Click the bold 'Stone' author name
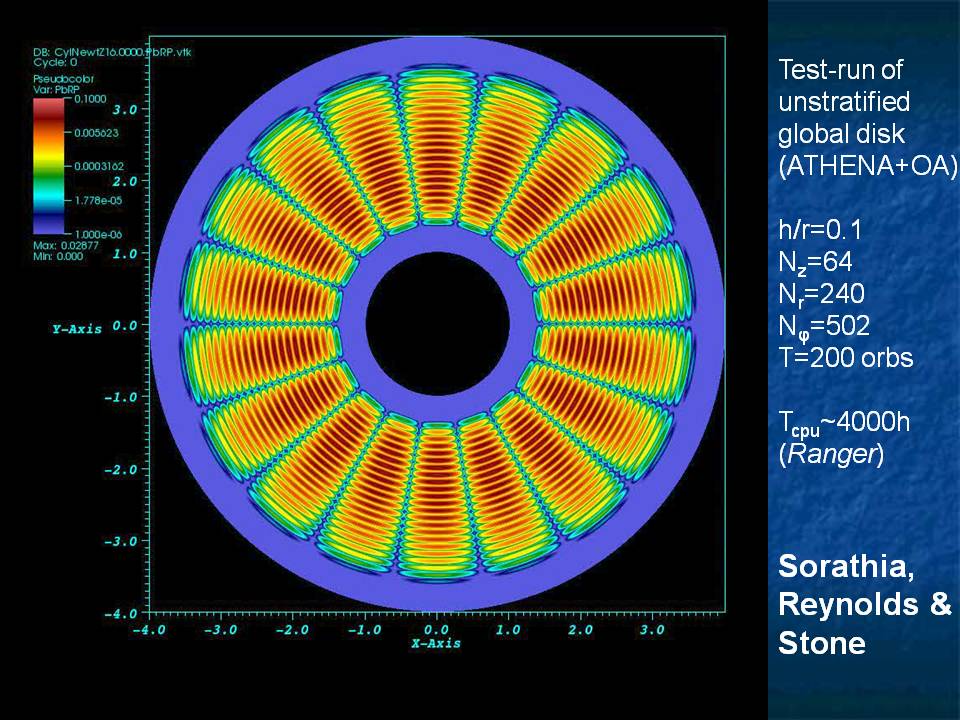960x720 pixels. 821,643
